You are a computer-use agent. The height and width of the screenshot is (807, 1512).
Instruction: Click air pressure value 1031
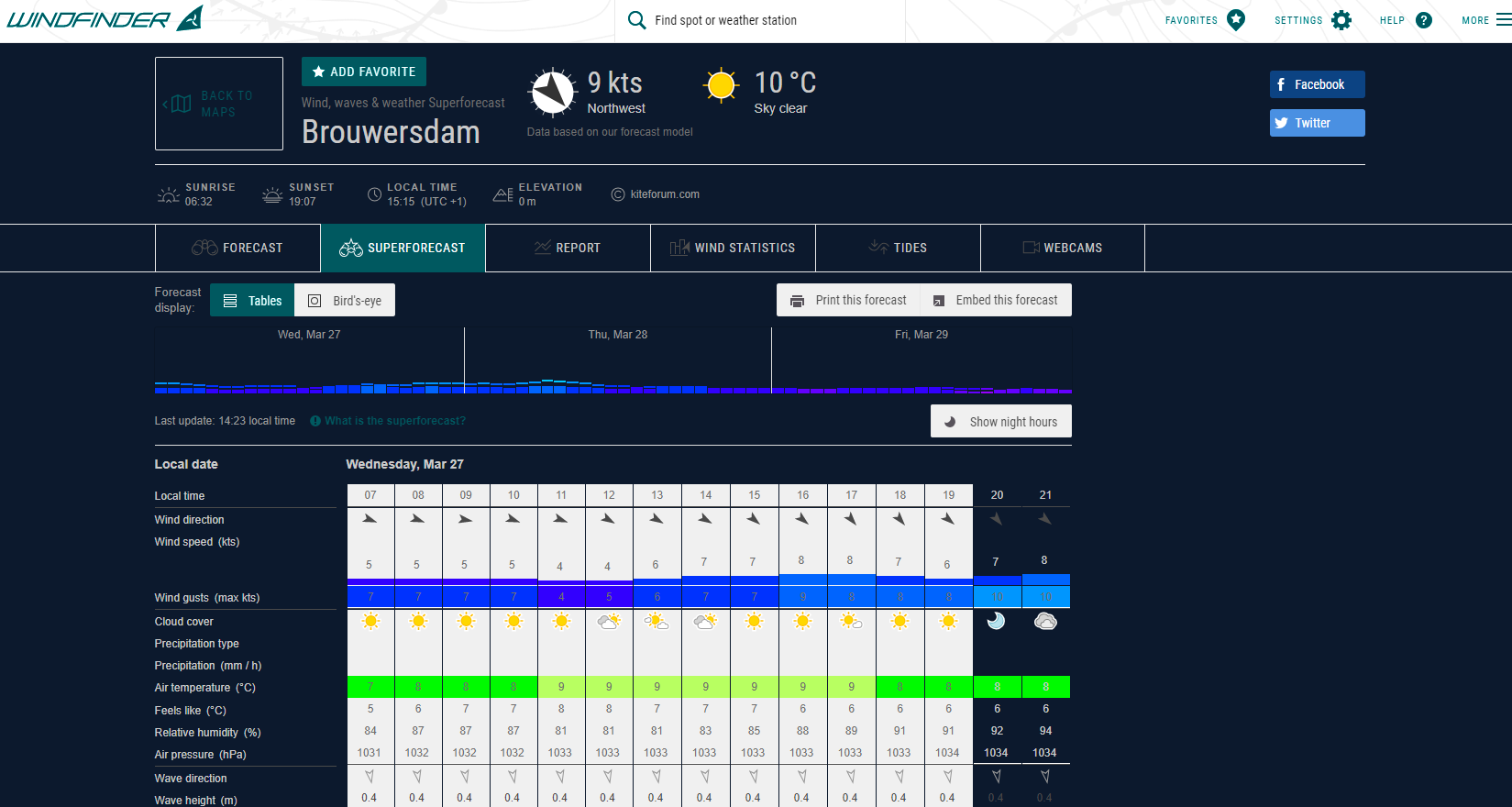click(x=370, y=753)
